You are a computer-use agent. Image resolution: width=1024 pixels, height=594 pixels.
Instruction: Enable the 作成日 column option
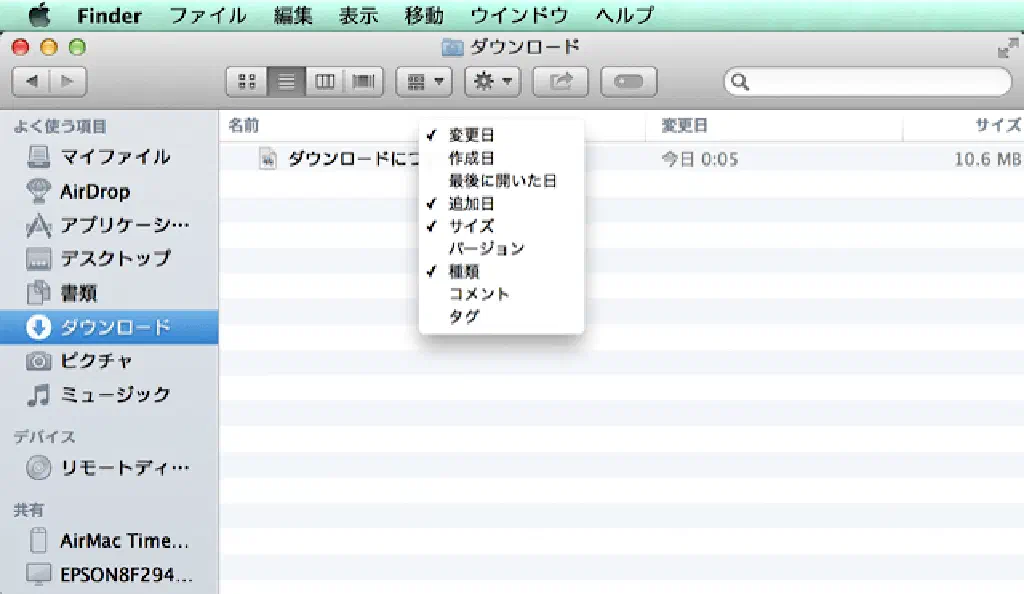[471, 158]
